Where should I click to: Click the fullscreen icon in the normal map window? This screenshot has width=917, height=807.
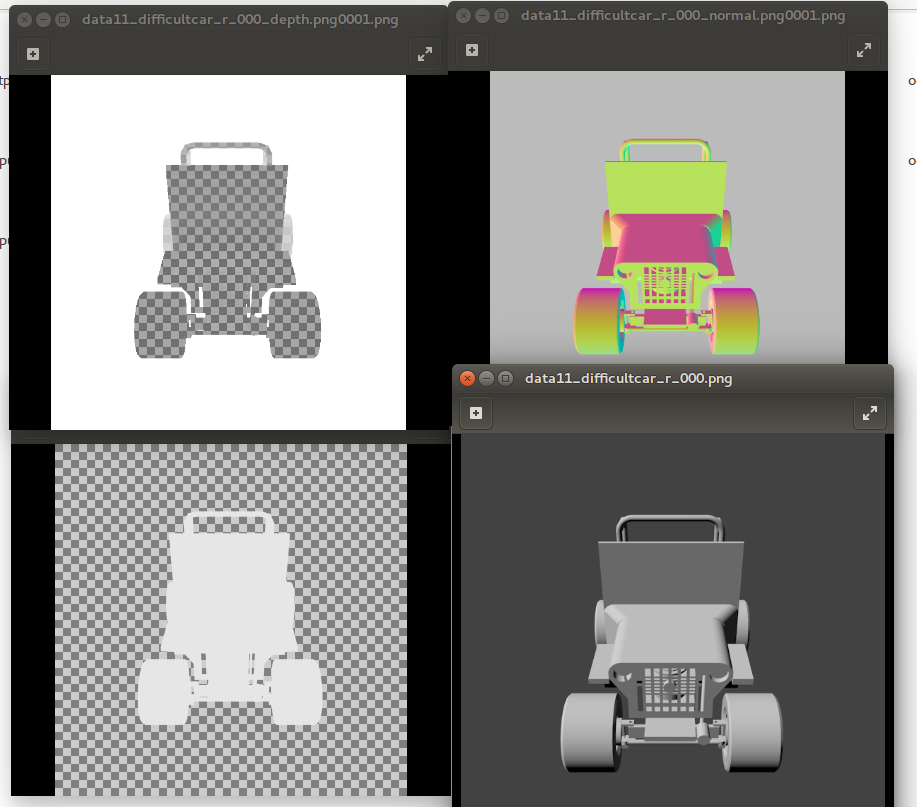[x=864, y=49]
